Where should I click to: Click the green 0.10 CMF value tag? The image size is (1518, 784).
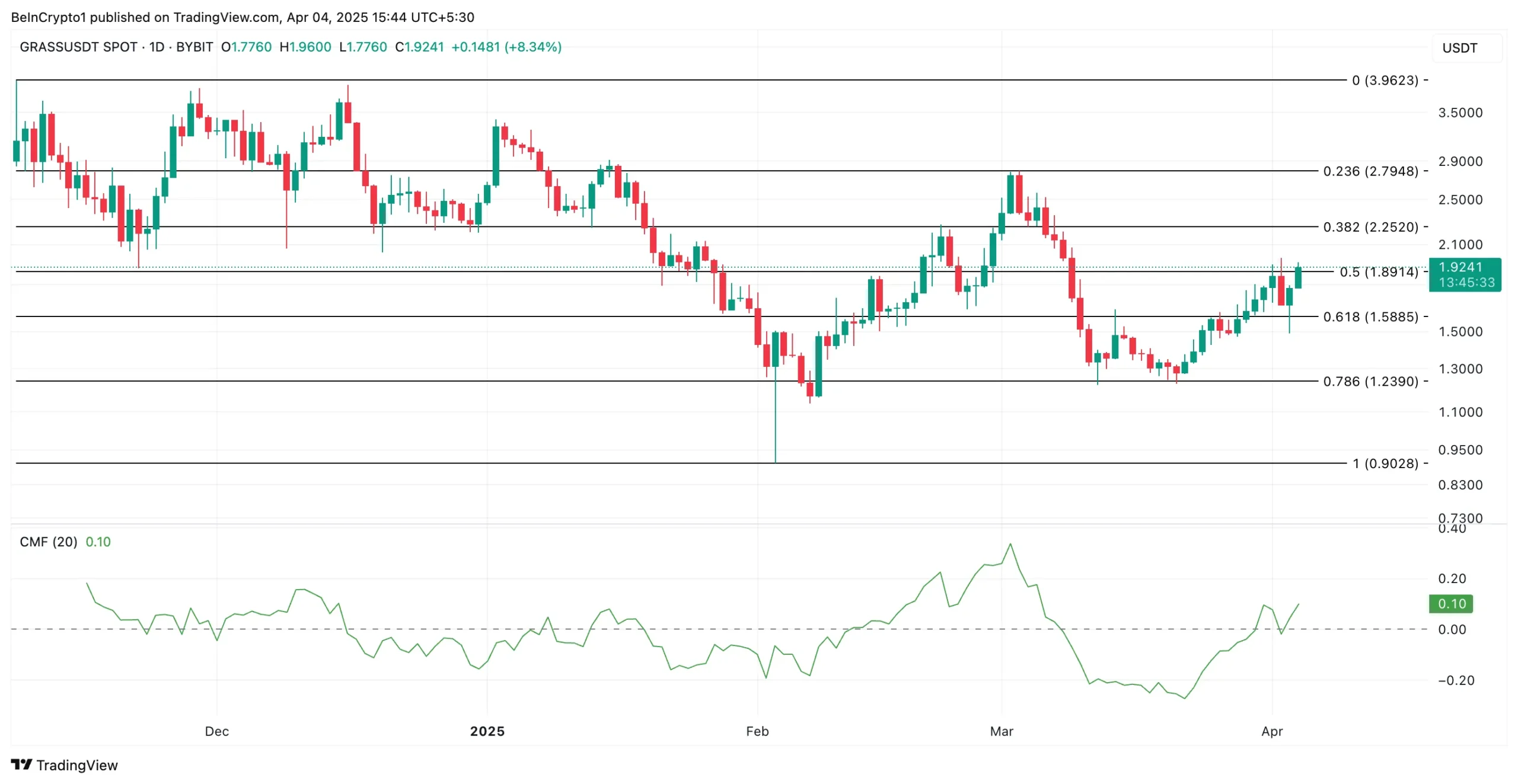click(1451, 603)
